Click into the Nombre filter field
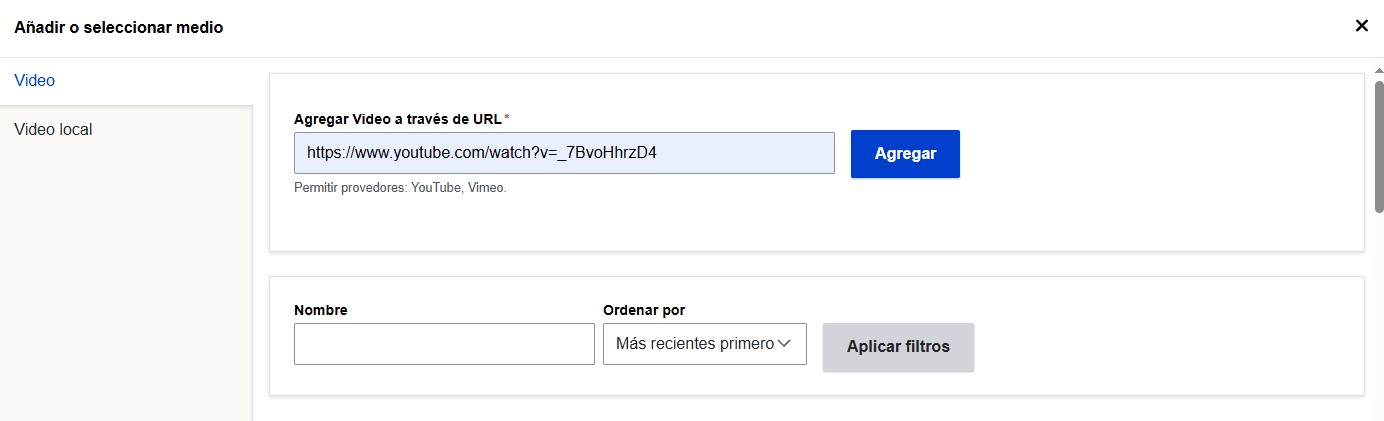 [444, 344]
